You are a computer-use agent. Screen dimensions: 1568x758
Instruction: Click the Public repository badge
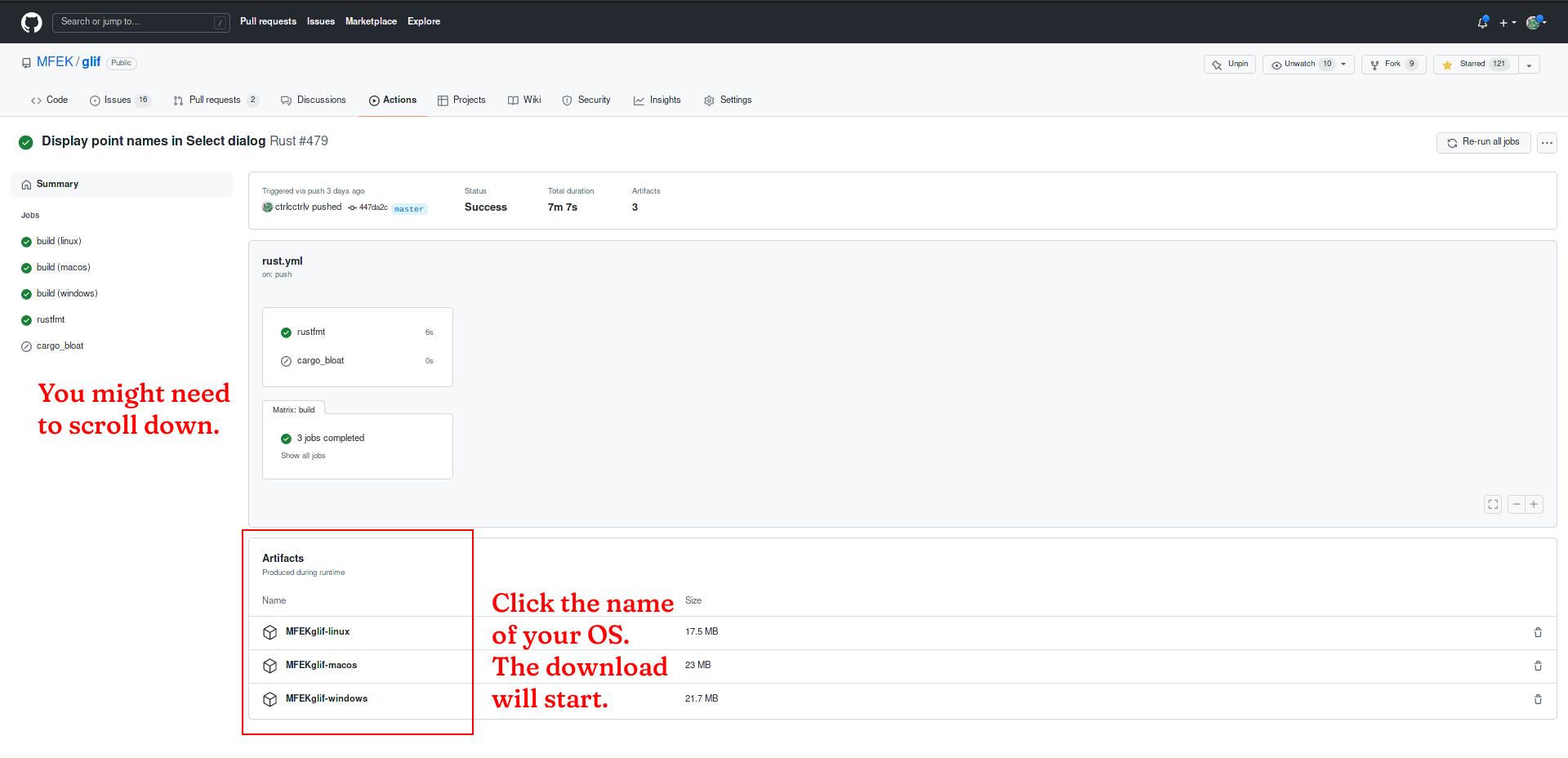point(122,63)
